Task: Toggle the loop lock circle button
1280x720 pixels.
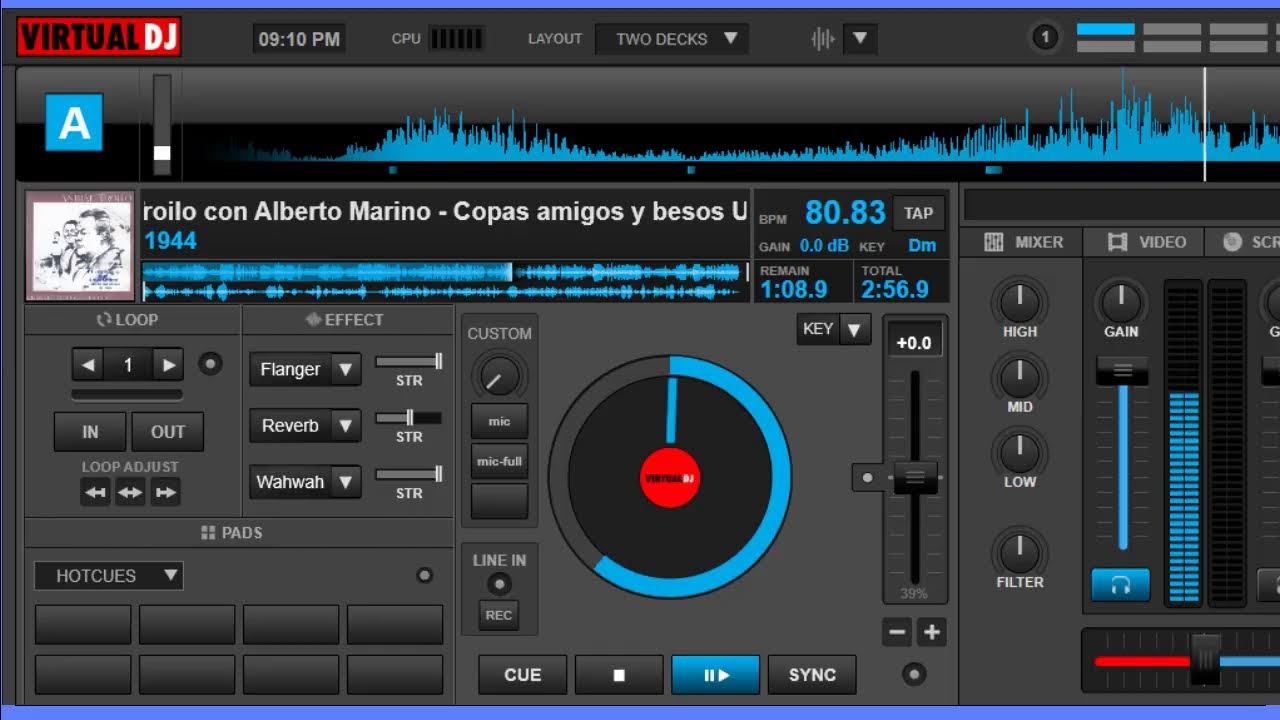Action: 210,364
